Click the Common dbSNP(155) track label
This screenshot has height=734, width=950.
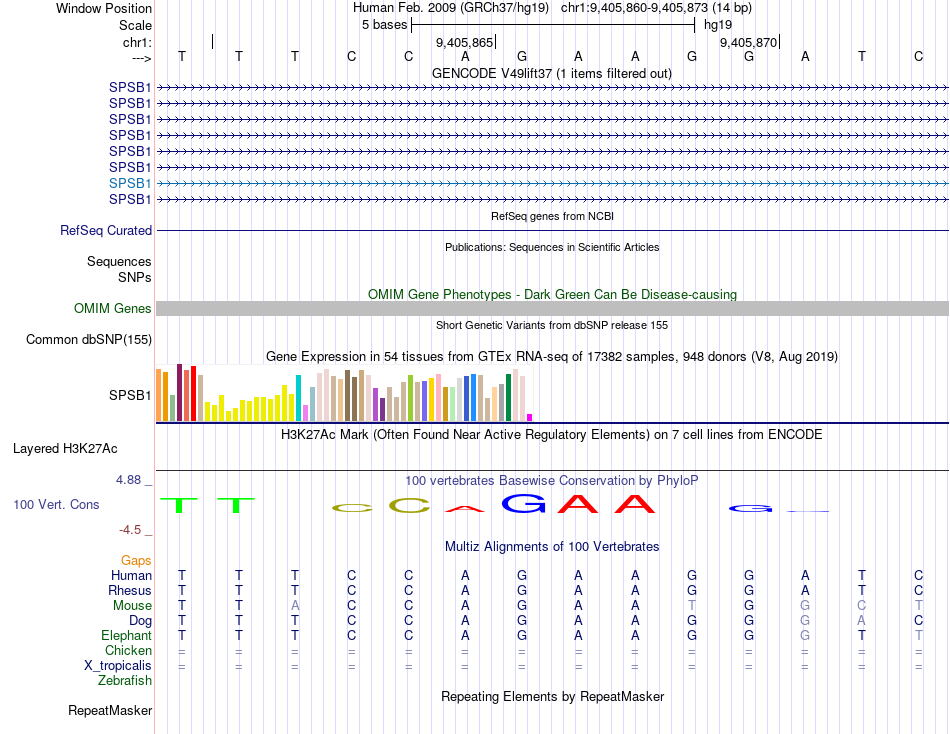click(88, 339)
